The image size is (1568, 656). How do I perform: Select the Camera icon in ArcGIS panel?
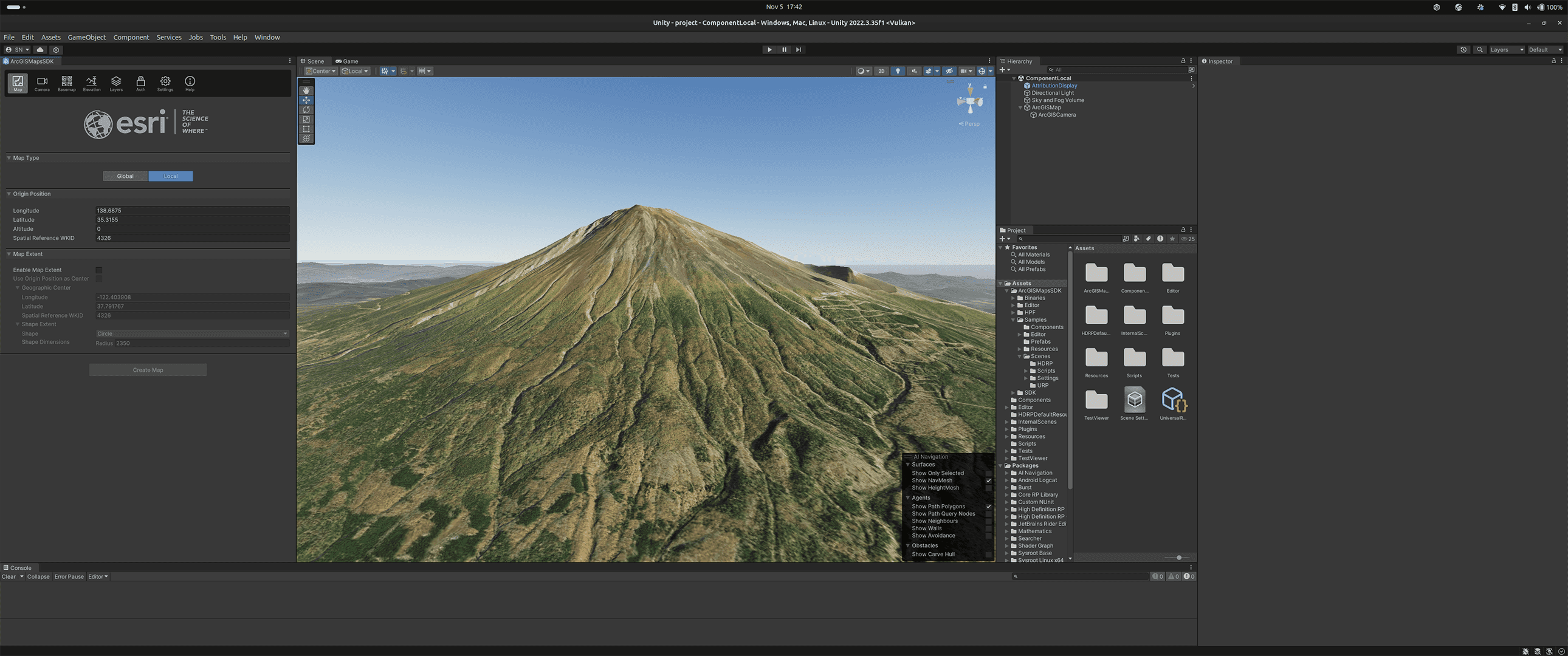[42, 83]
